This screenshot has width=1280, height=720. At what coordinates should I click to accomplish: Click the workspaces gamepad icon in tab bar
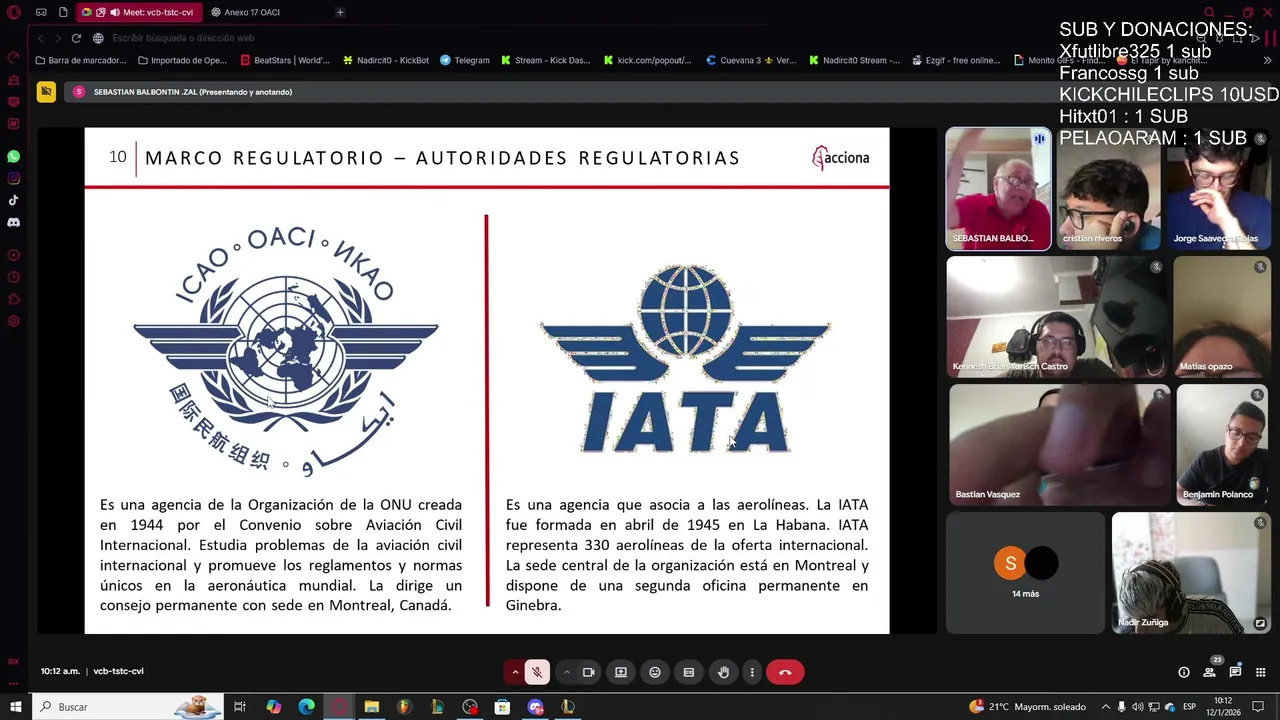41,12
